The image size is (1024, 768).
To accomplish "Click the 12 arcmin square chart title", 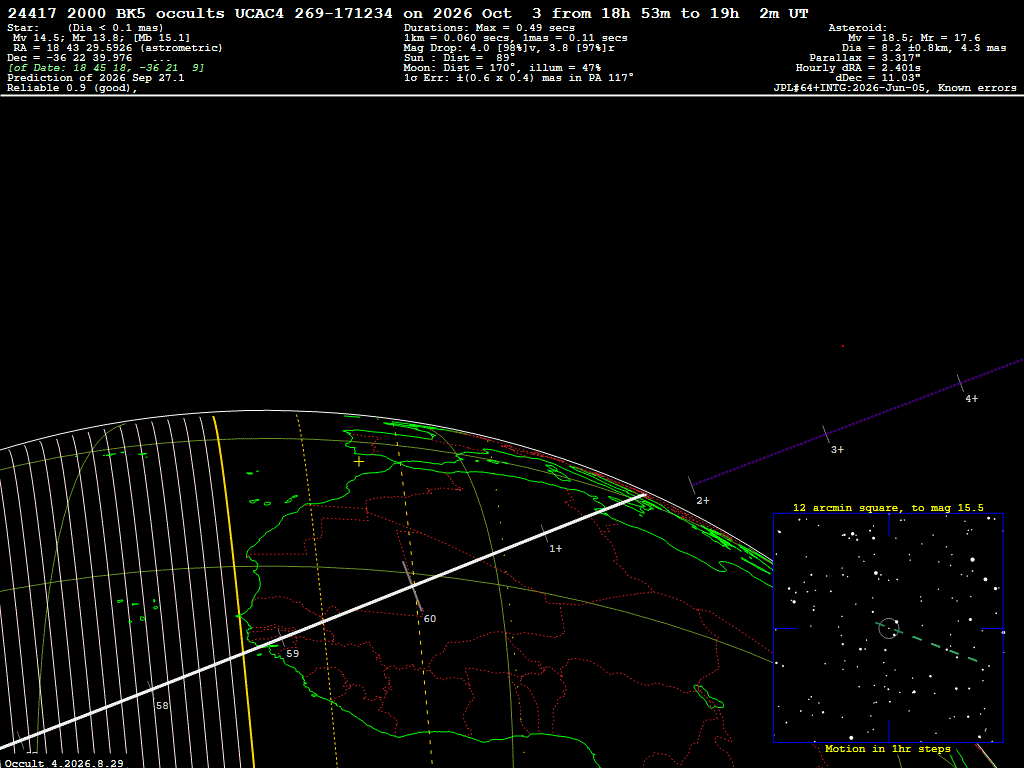I will [x=888, y=507].
